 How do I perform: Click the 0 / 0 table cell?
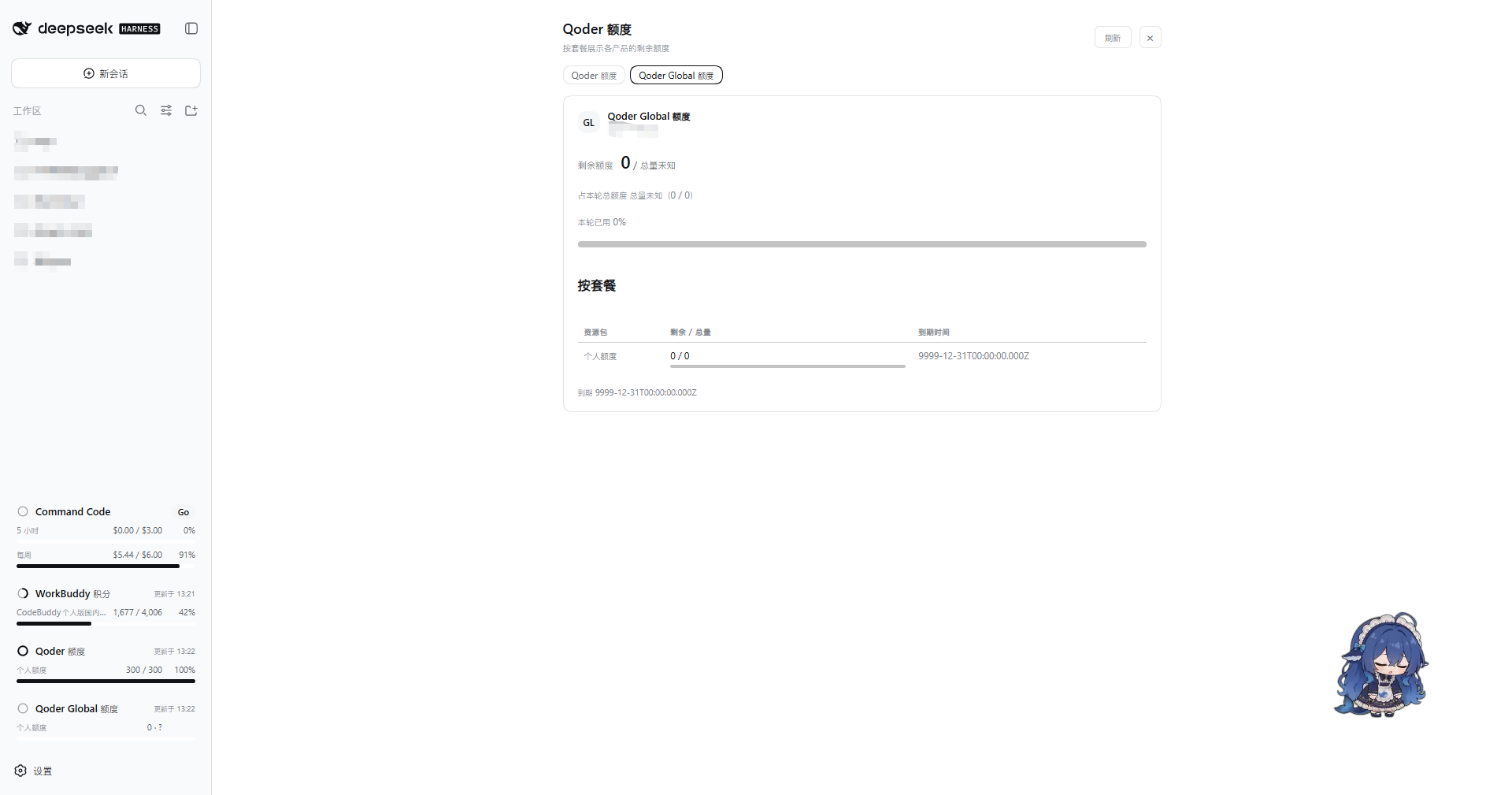pos(680,356)
